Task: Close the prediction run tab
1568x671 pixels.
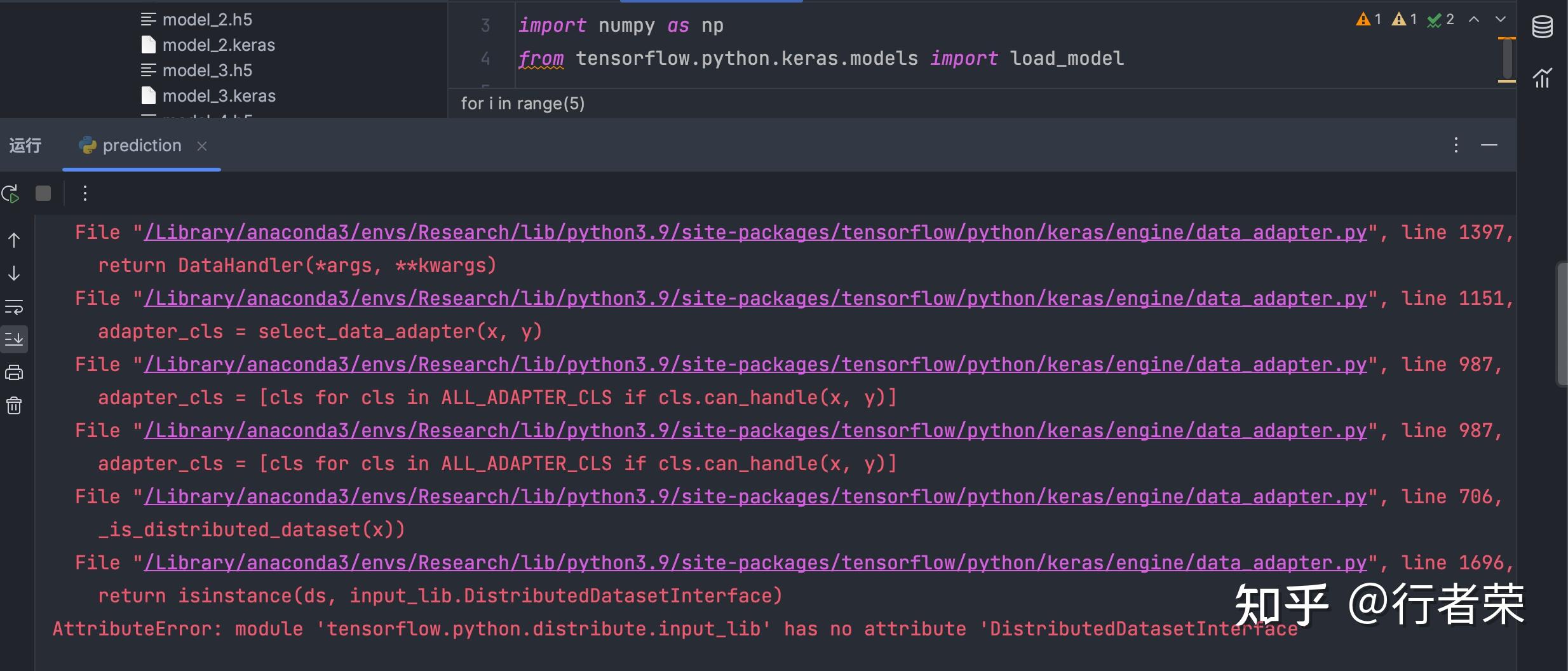Action: click(202, 146)
